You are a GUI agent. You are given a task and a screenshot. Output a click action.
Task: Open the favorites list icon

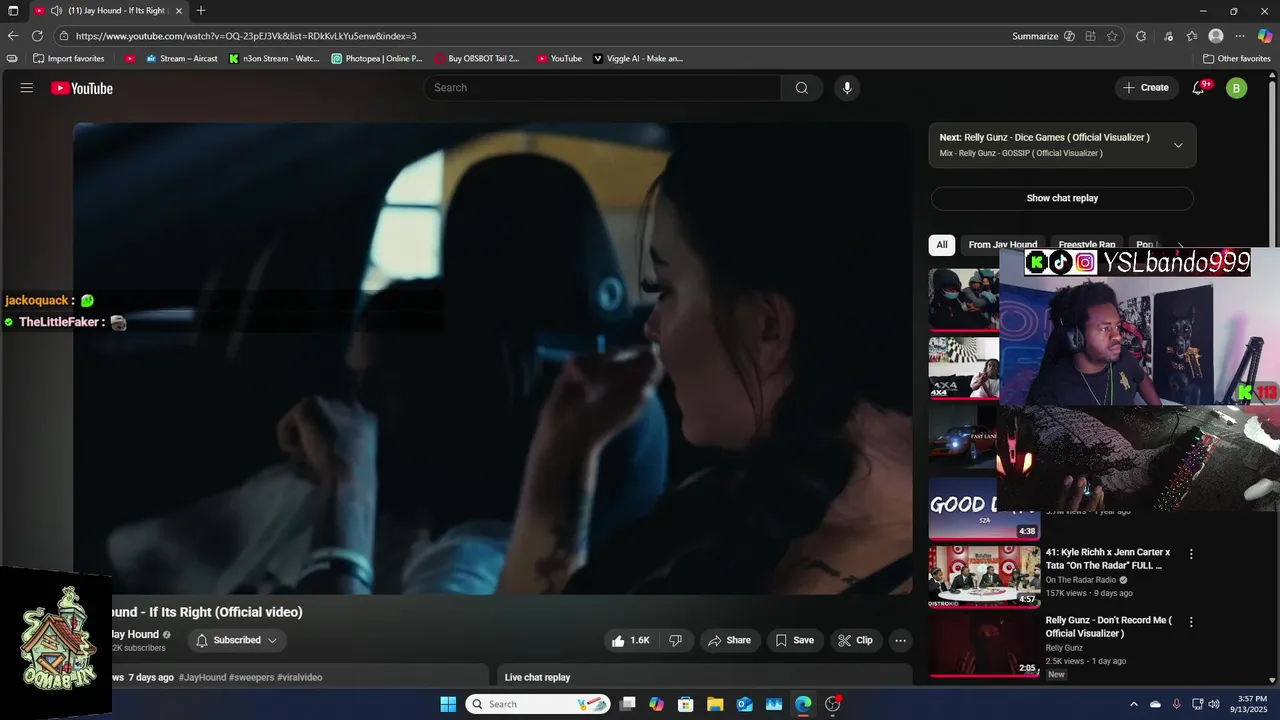[x=1192, y=36]
